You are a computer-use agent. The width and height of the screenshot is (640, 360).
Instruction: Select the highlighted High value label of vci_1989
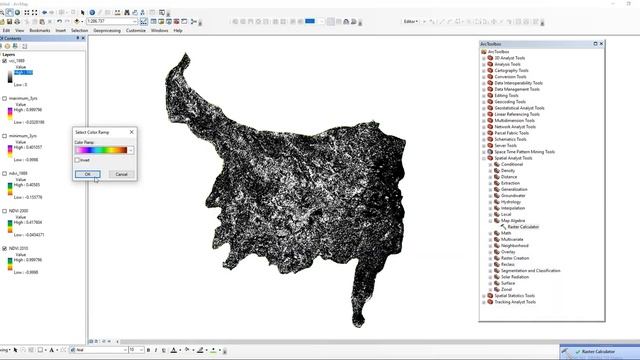[x=23, y=73]
